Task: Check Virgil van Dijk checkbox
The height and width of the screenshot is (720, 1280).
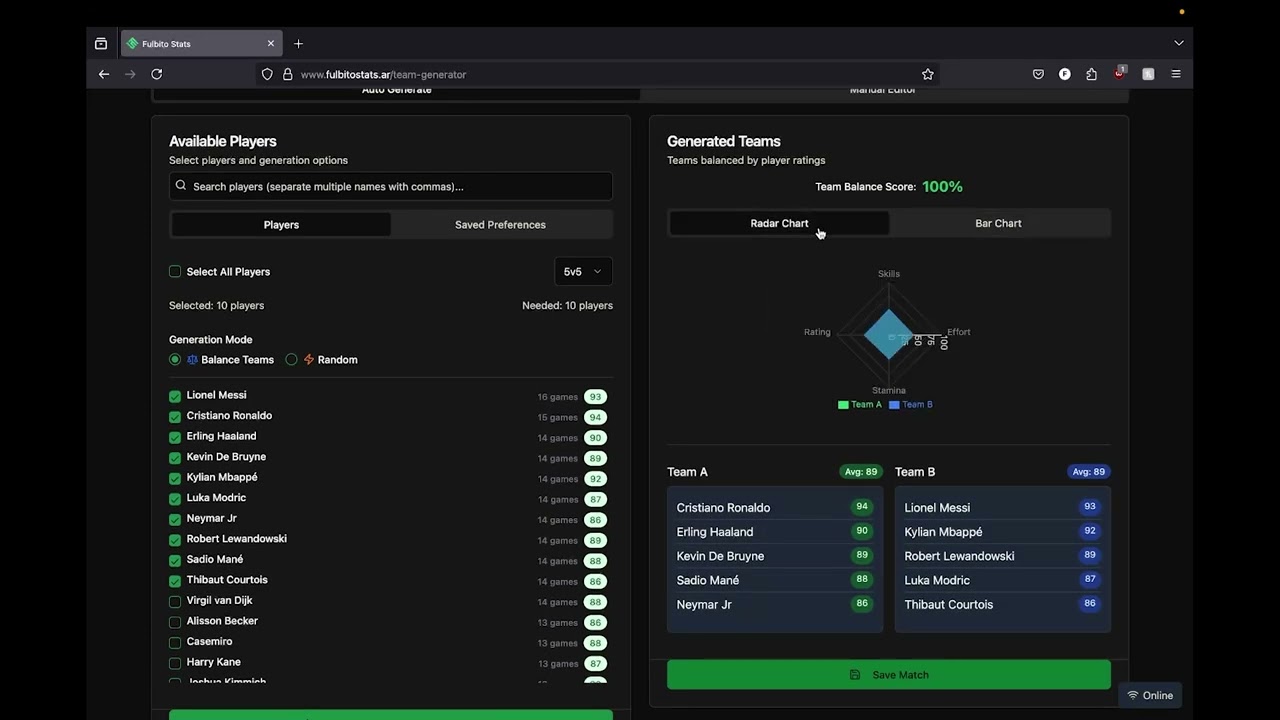Action: point(175,601)
